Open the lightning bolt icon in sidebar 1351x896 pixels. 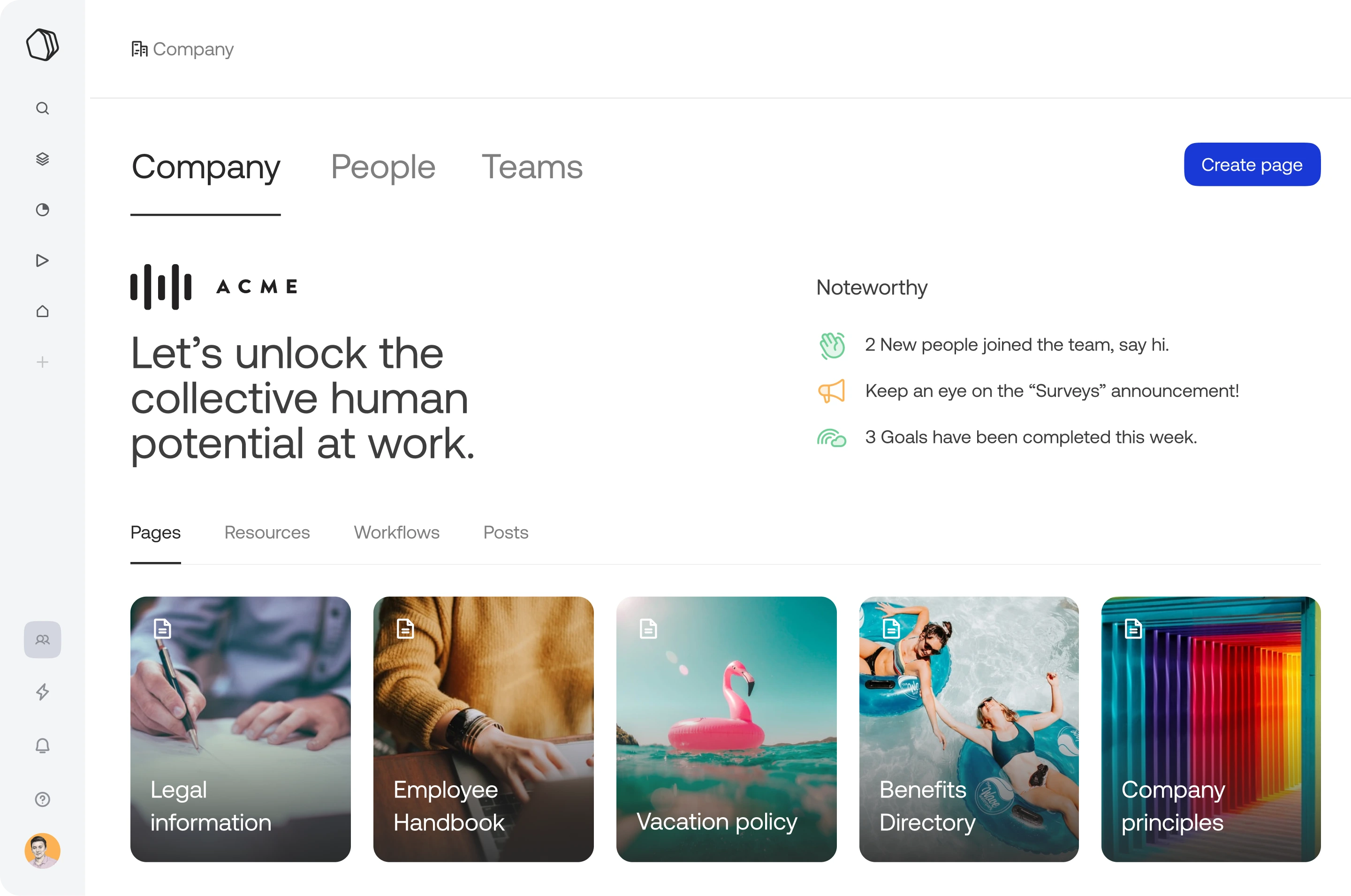[x=42, y=692]
